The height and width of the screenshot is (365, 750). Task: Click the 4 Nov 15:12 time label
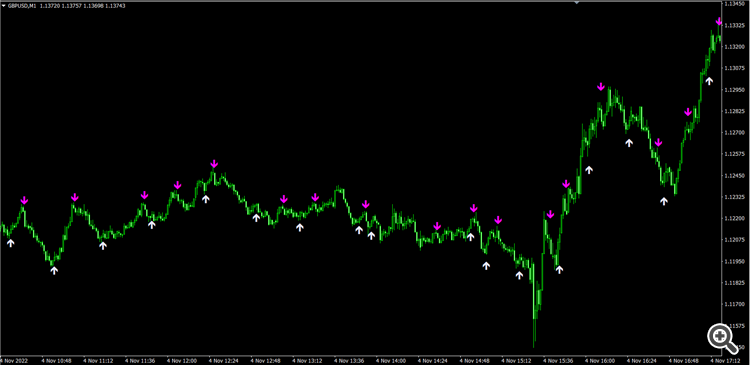(517, 361)
